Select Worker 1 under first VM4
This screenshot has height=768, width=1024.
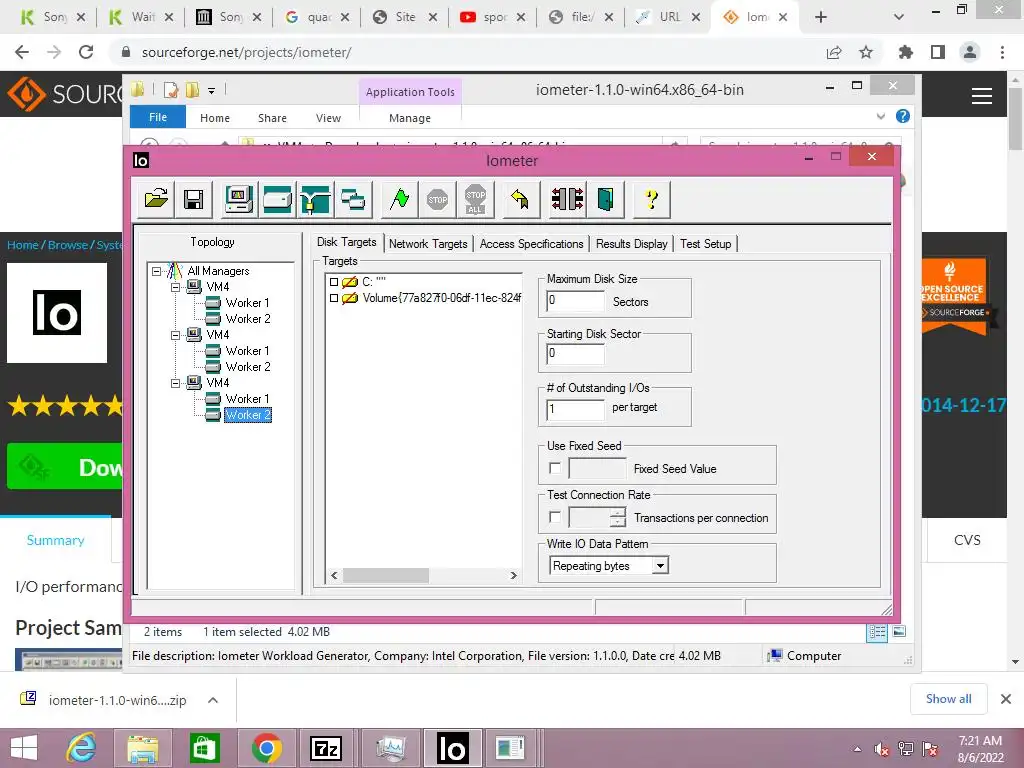click(248, 303)
